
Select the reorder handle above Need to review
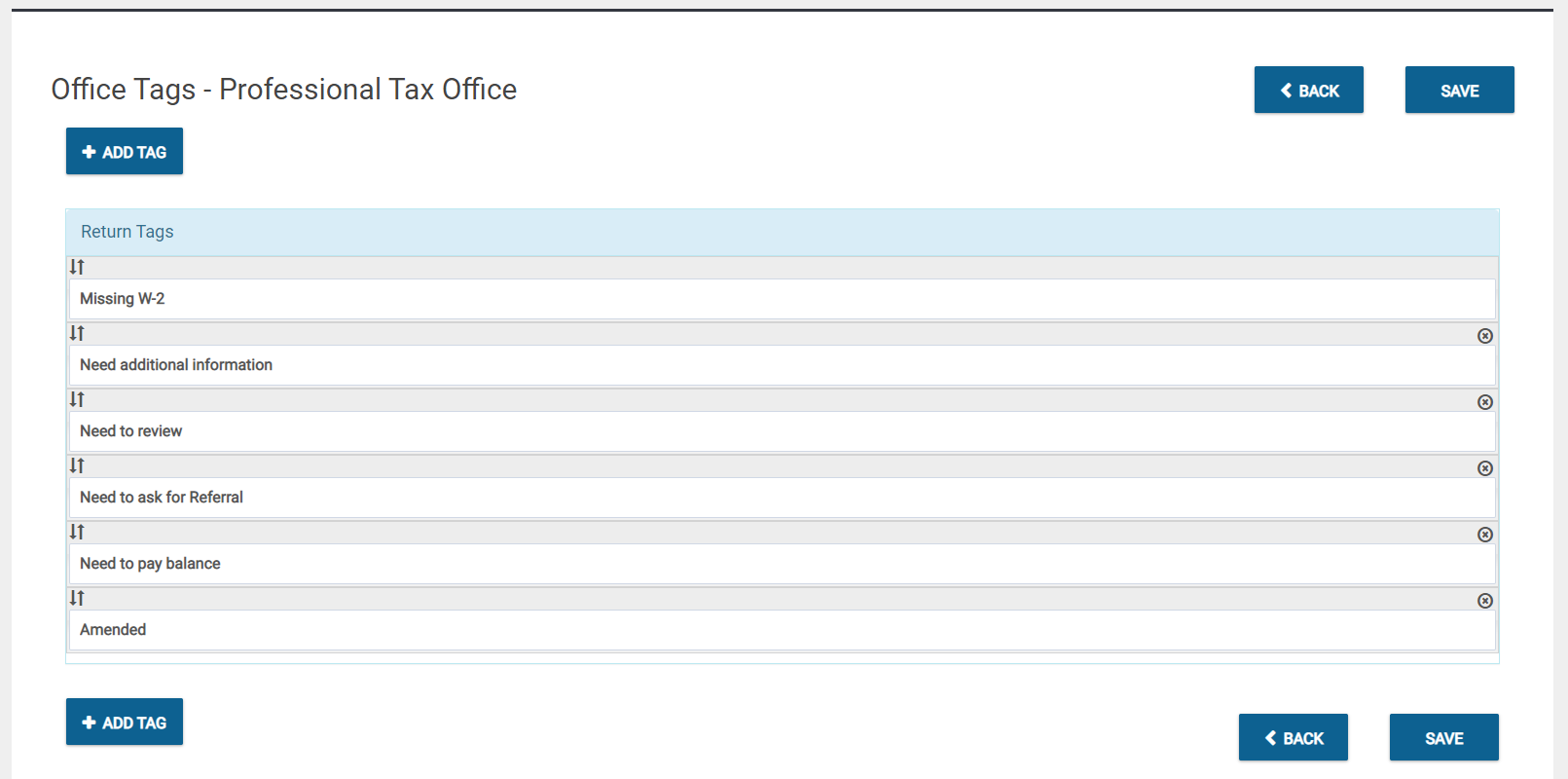click(x=77, y=398)
